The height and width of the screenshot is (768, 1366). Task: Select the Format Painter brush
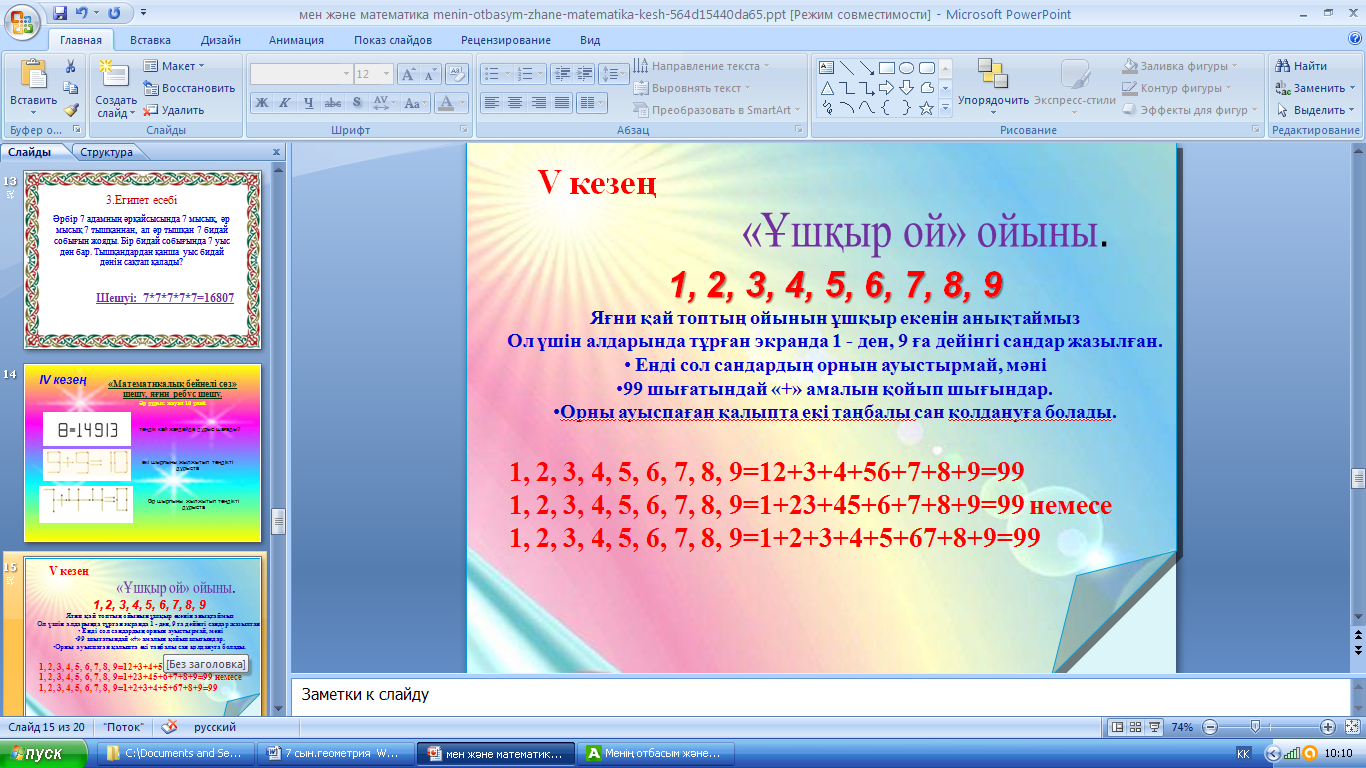pyautogui.click(x=71, y=111)
